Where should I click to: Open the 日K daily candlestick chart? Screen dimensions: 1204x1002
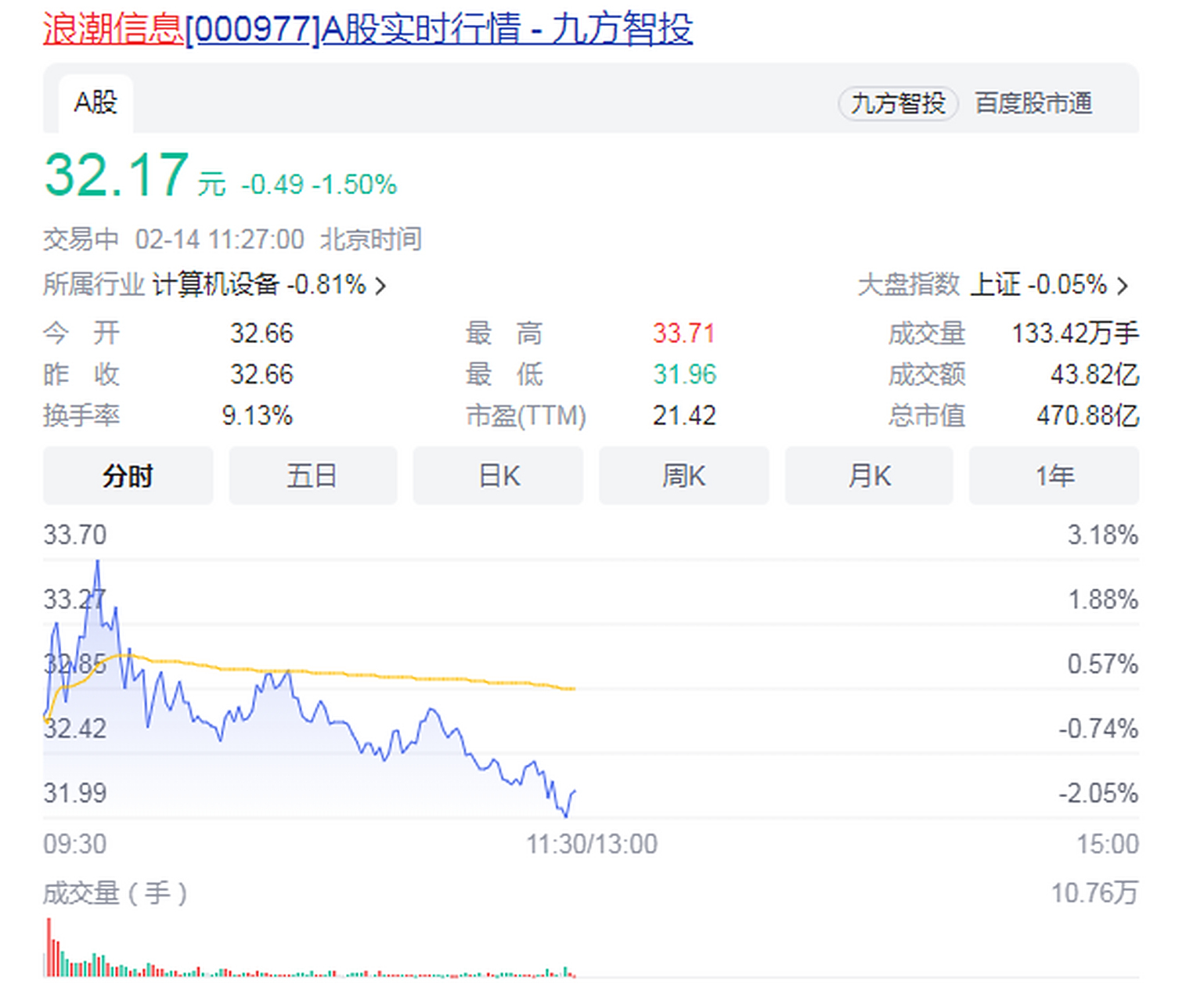click(498, 475)
